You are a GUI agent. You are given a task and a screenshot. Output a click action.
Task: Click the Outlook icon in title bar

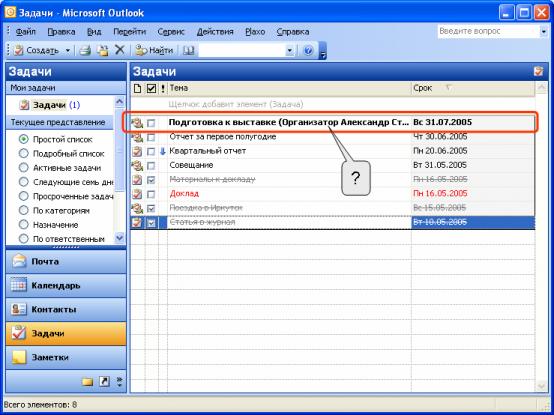tap(10, 13)
